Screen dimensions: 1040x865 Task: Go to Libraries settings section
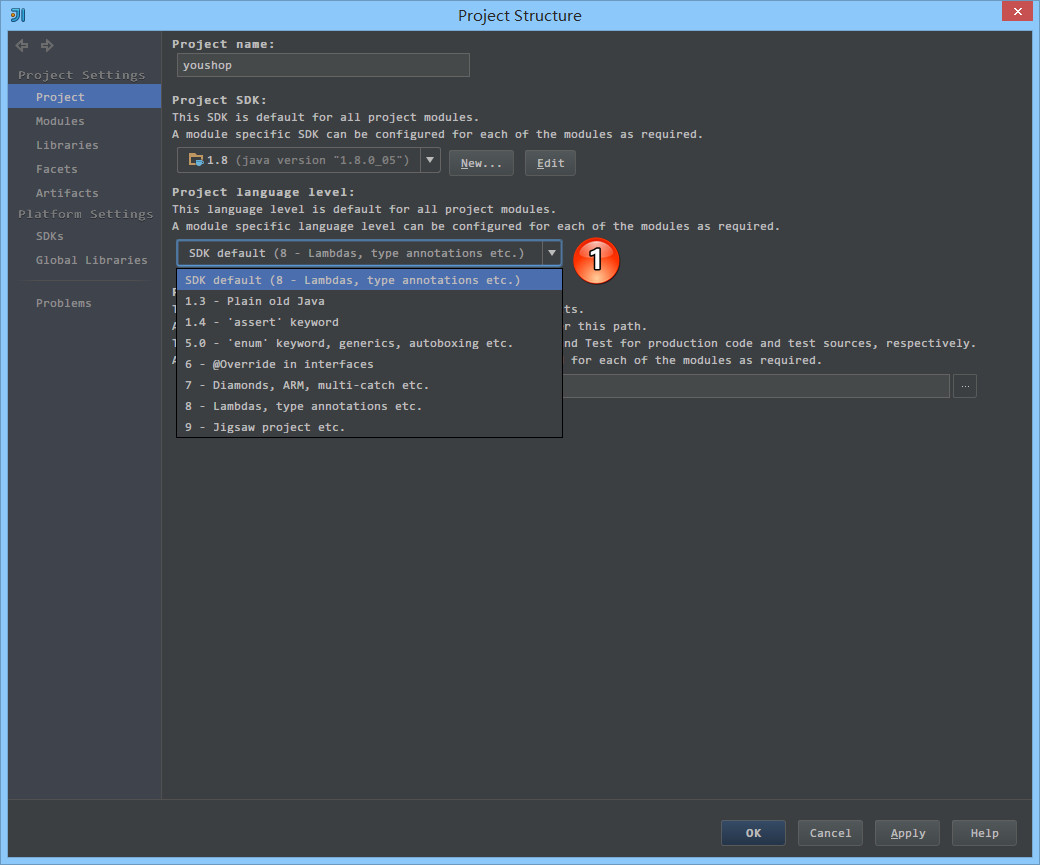click(67, 145)
